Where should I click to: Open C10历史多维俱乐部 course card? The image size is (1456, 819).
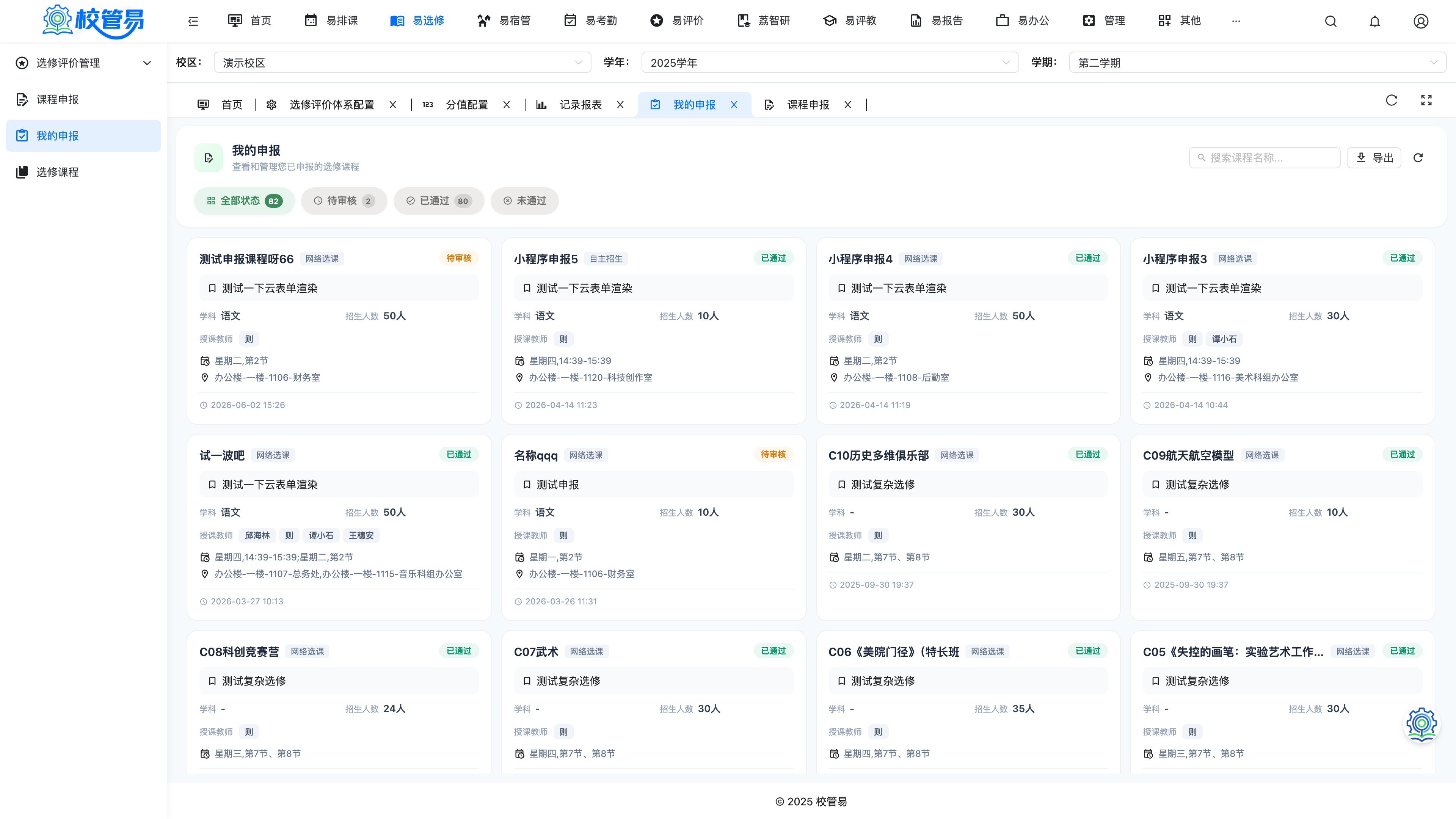click(968, 527)
